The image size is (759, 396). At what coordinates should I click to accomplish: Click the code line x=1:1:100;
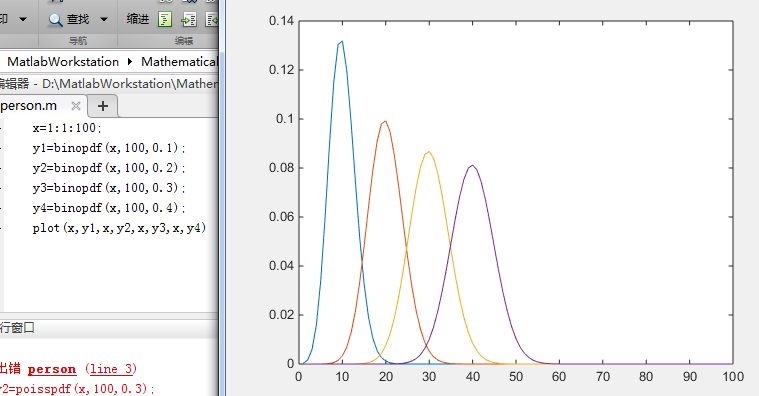click(x=67, y=128)
